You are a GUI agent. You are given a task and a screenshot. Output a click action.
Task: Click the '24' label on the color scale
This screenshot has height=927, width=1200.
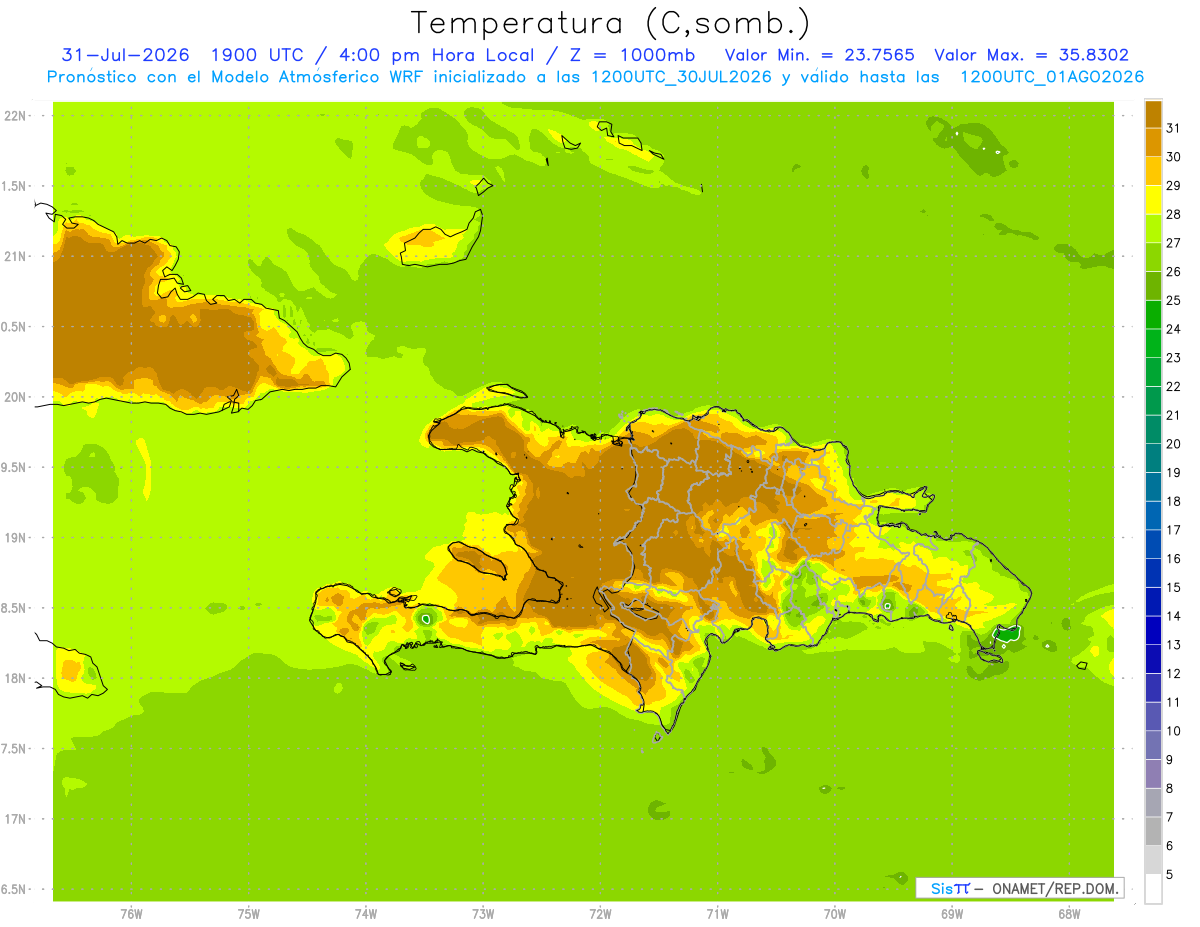click(1173, 329)
